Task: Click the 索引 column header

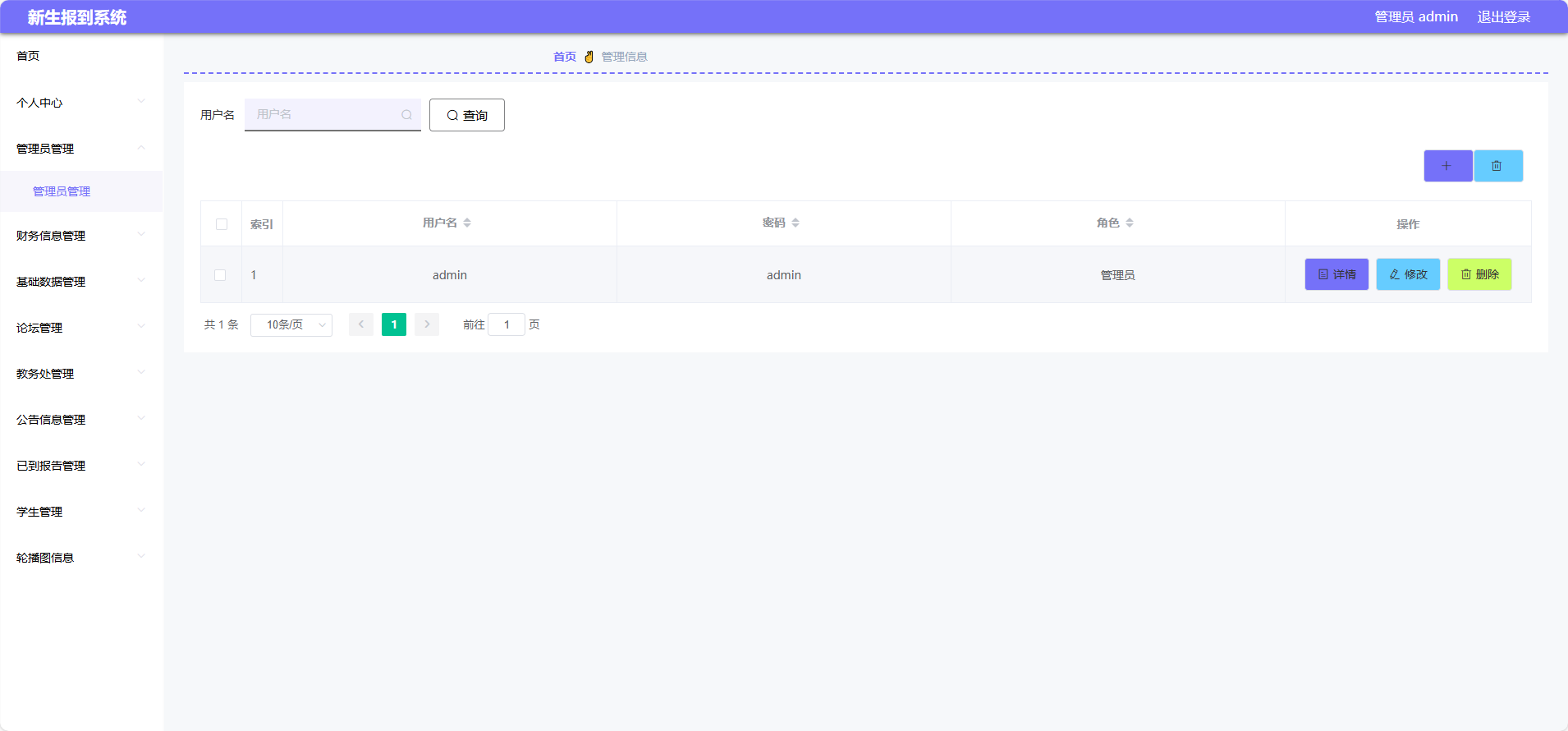Action: click(262, 224)
